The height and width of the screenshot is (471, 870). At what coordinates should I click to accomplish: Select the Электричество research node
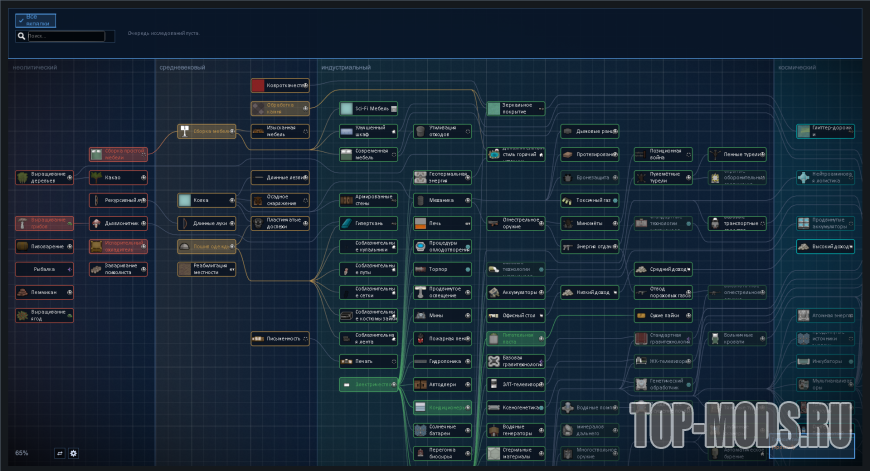(x=368, y=384)
